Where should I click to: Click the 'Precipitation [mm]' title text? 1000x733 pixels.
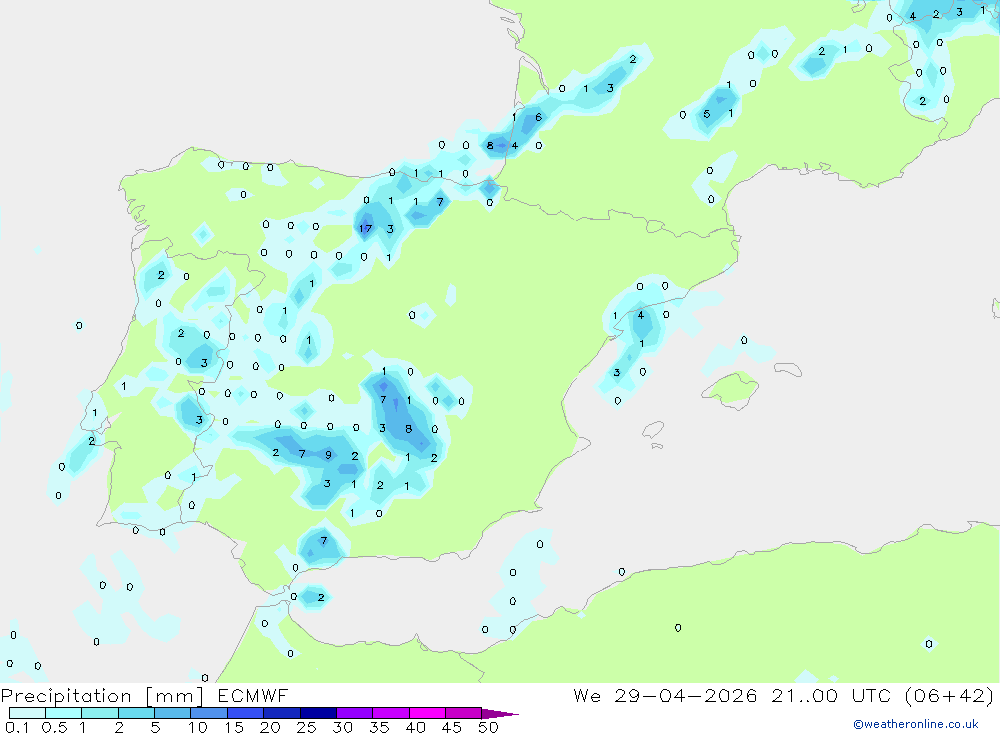tap(103, 696)
